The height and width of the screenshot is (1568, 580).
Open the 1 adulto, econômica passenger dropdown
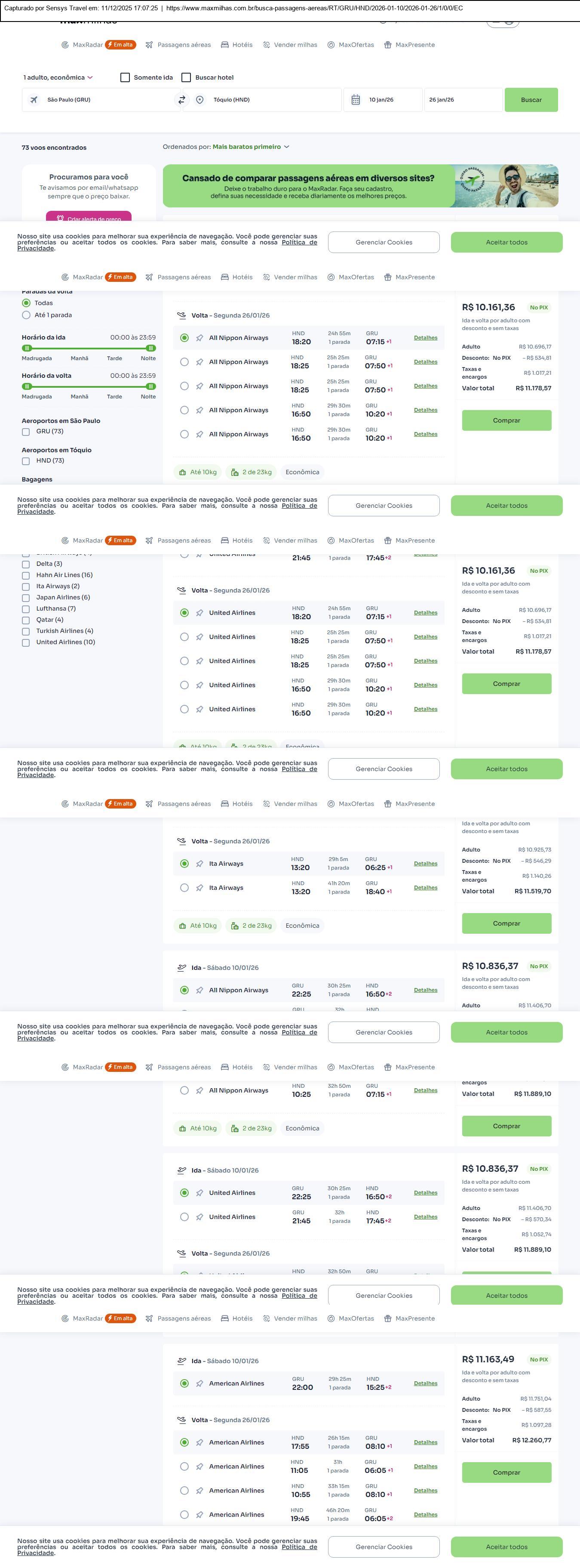[58, 77]
